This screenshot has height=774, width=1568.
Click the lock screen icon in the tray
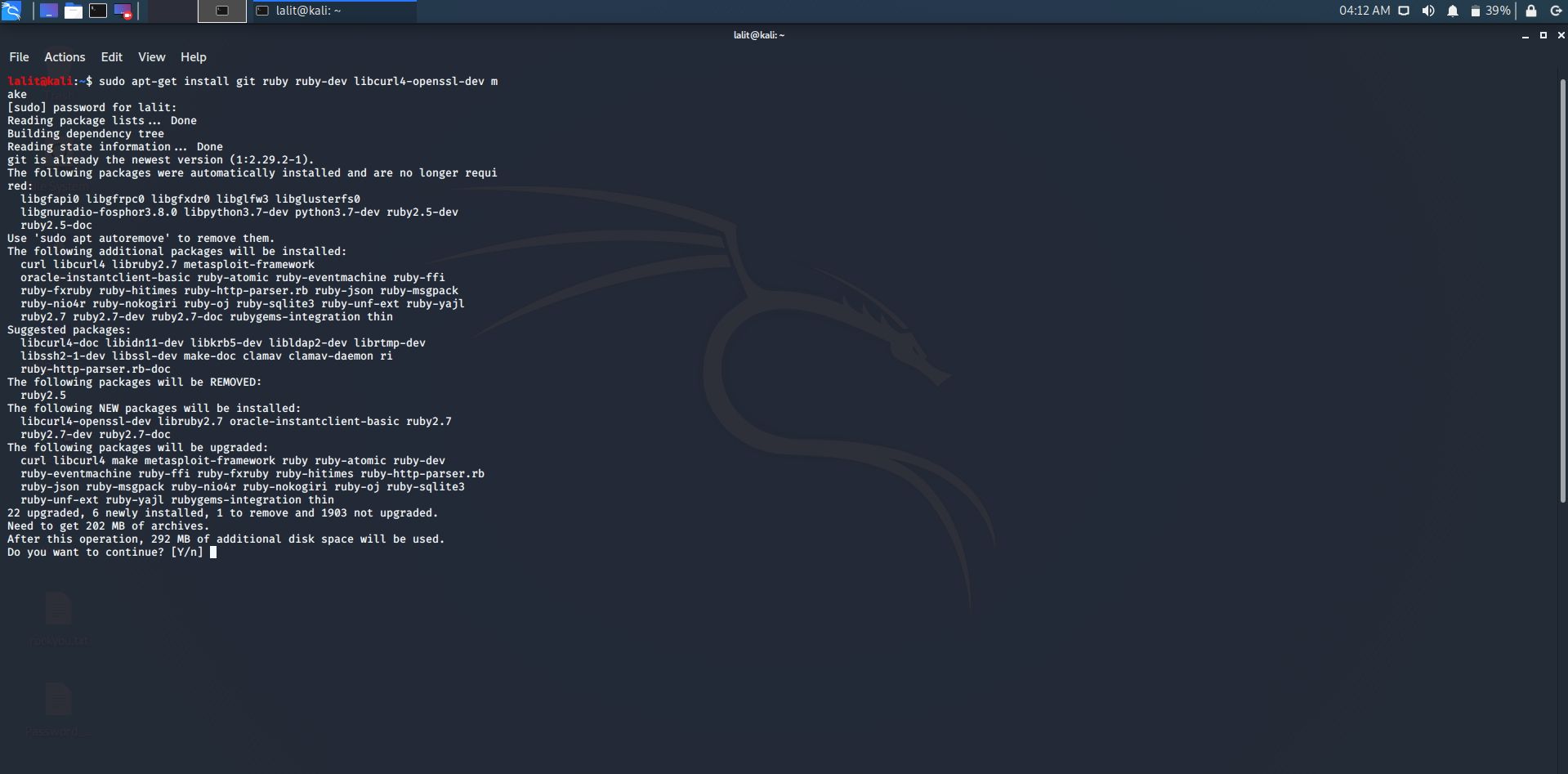click(1531, 11)
